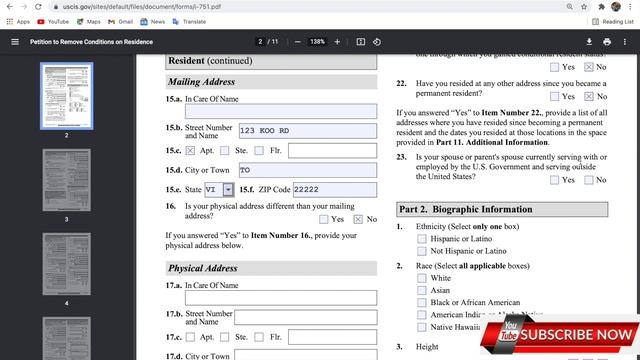Check Yes for Item 23 government service
Viewport: 640px width, 360px height.
tap(554, 180)
